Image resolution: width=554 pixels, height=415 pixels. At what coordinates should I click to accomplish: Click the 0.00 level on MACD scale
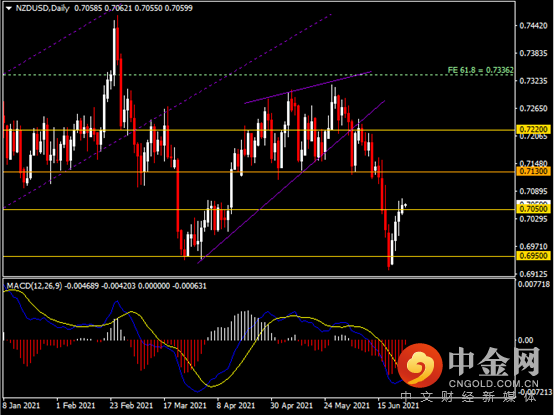[x=525, y=340]
